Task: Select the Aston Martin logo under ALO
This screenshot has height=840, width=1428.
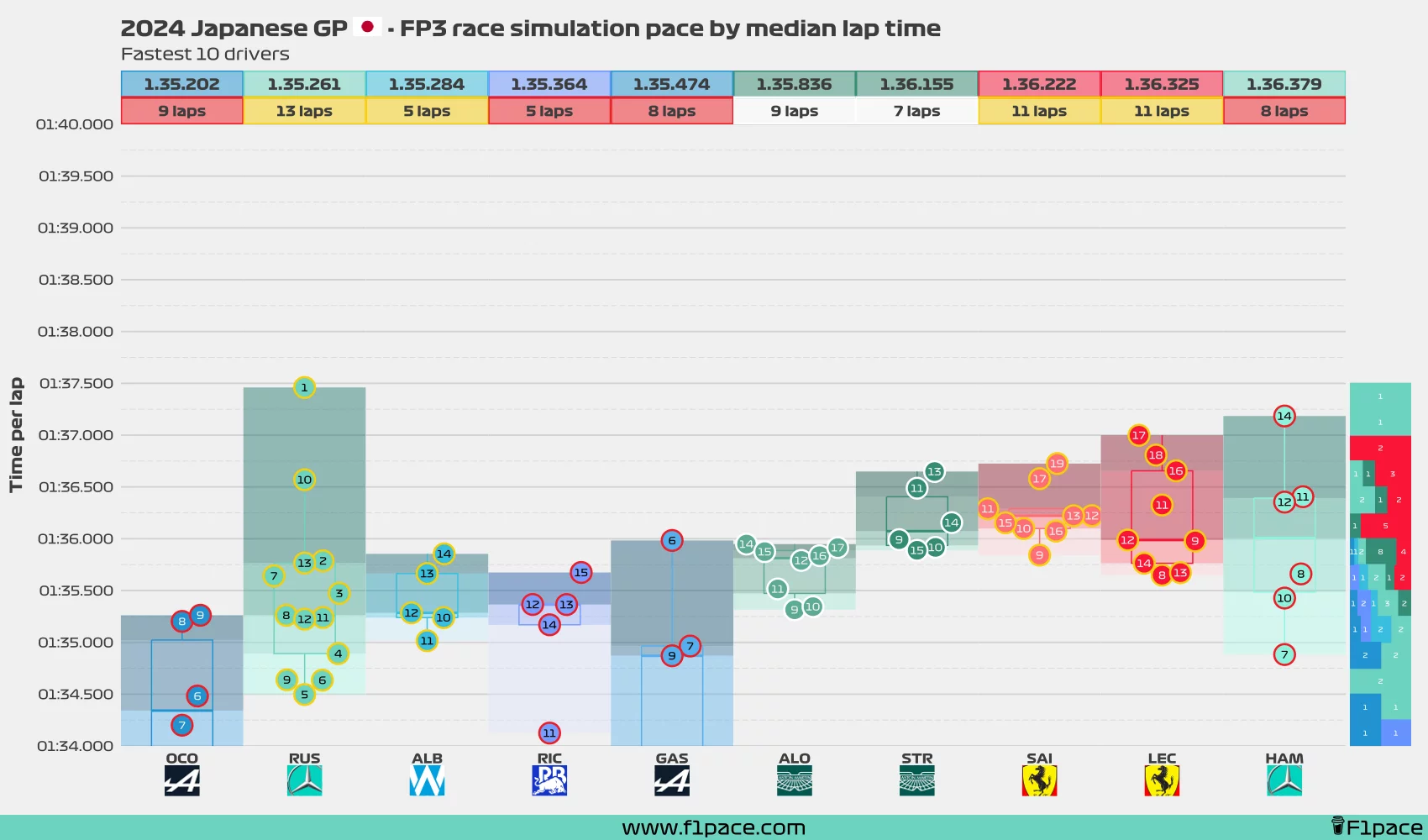Action: click(x=794, y=779)
